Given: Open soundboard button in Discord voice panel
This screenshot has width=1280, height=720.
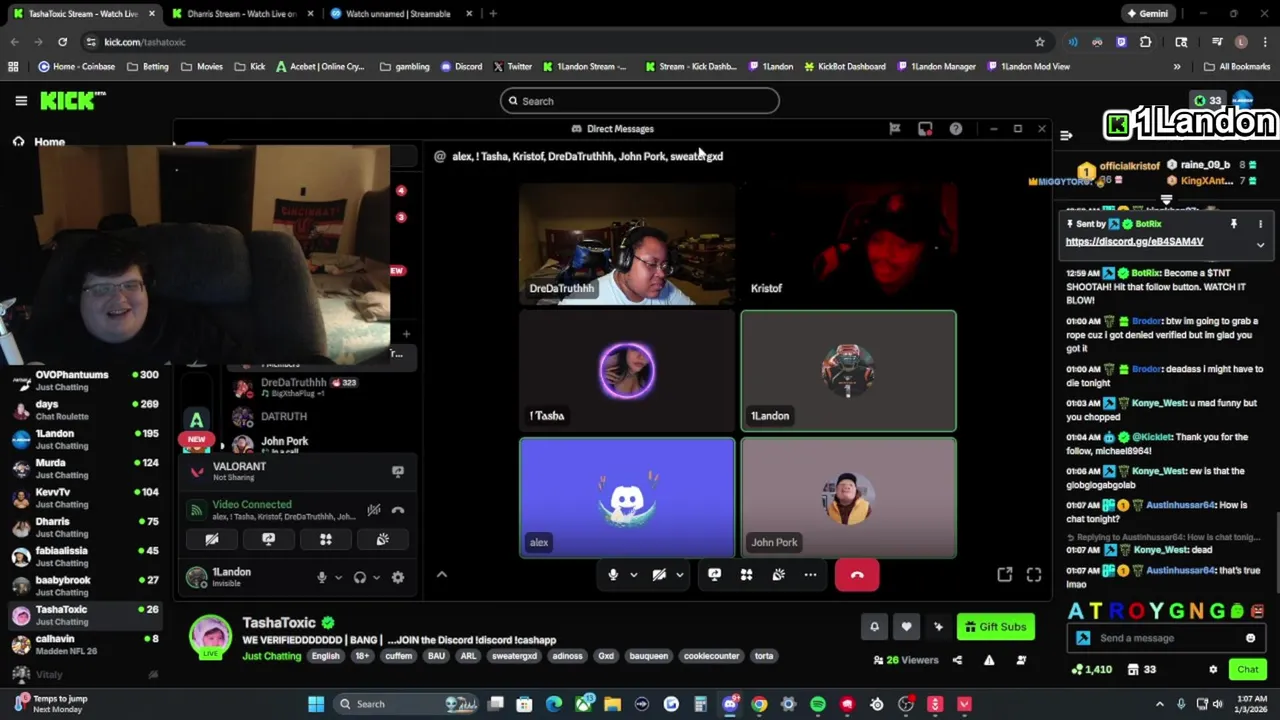Looking at the screenshot, I should pos(382,539).
